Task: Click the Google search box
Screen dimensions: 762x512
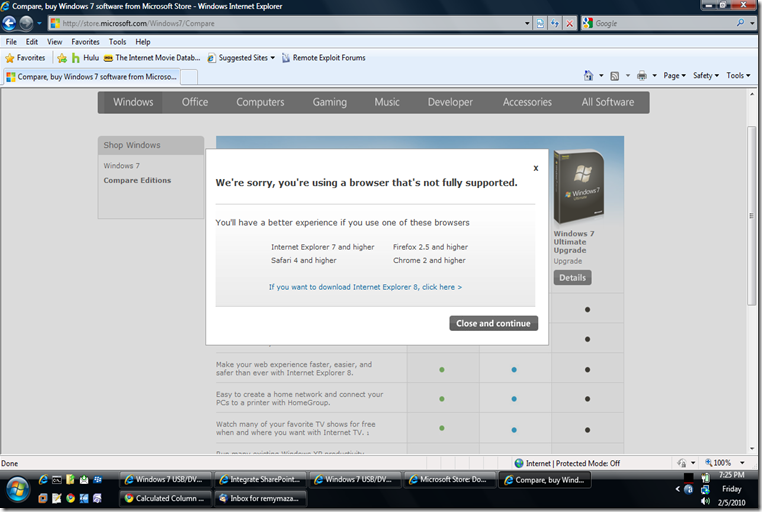Action: (x=664, y=23)
